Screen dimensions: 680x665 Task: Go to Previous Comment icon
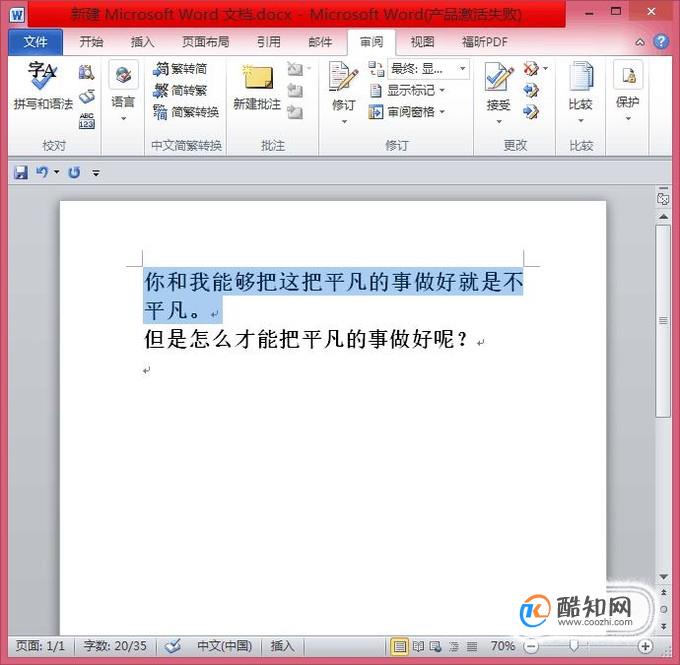coord(295,90)
